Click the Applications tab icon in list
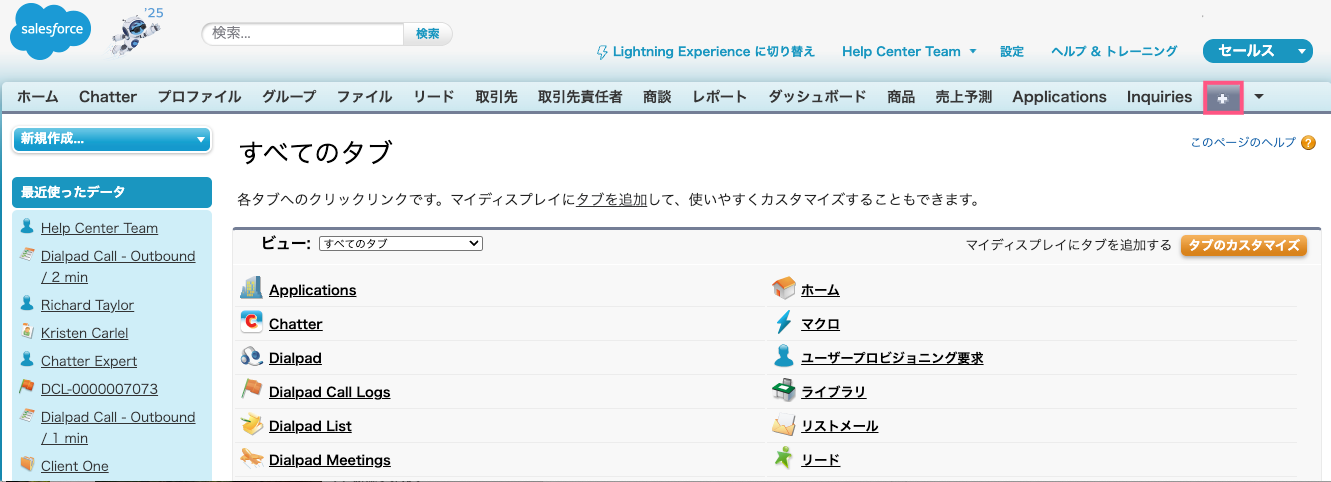 [251, 289]
